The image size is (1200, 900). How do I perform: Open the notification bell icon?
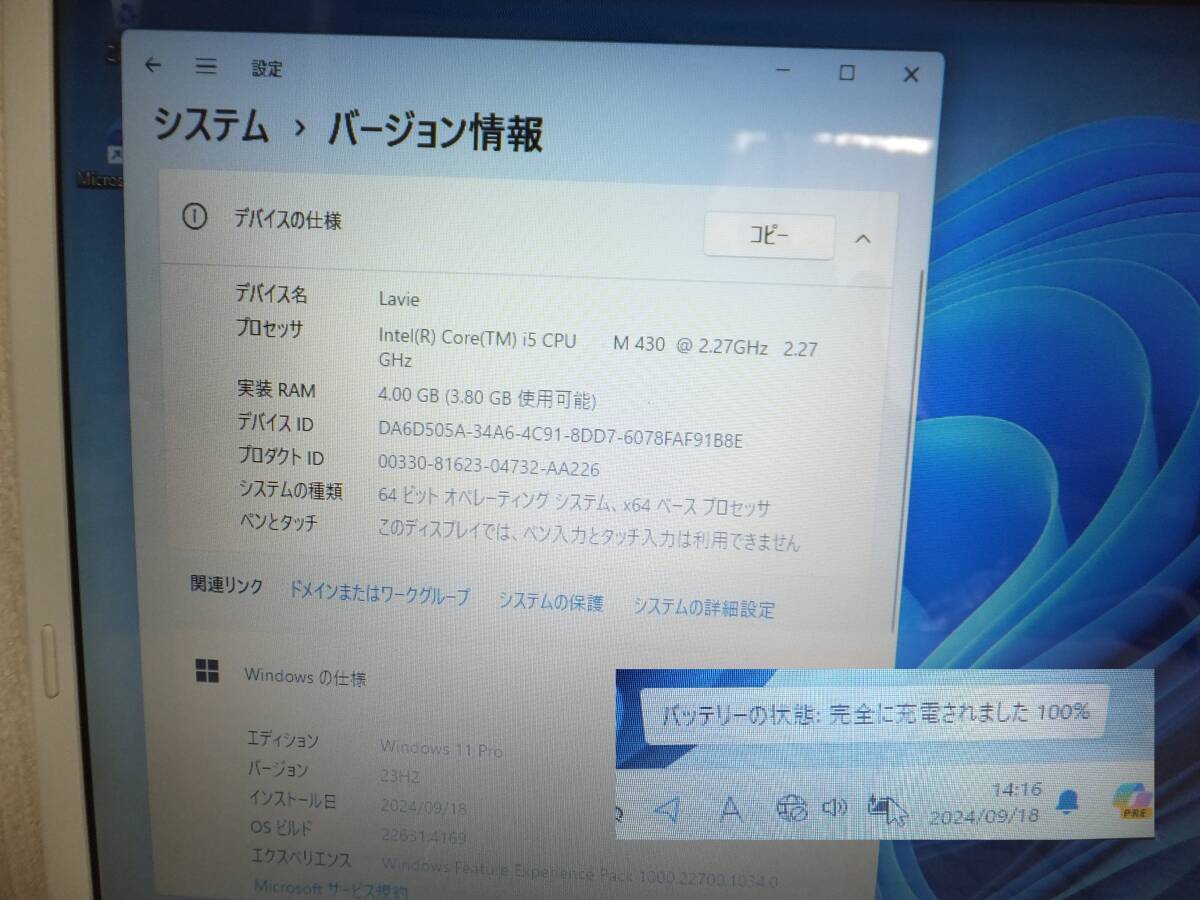tap(1068, 801)
